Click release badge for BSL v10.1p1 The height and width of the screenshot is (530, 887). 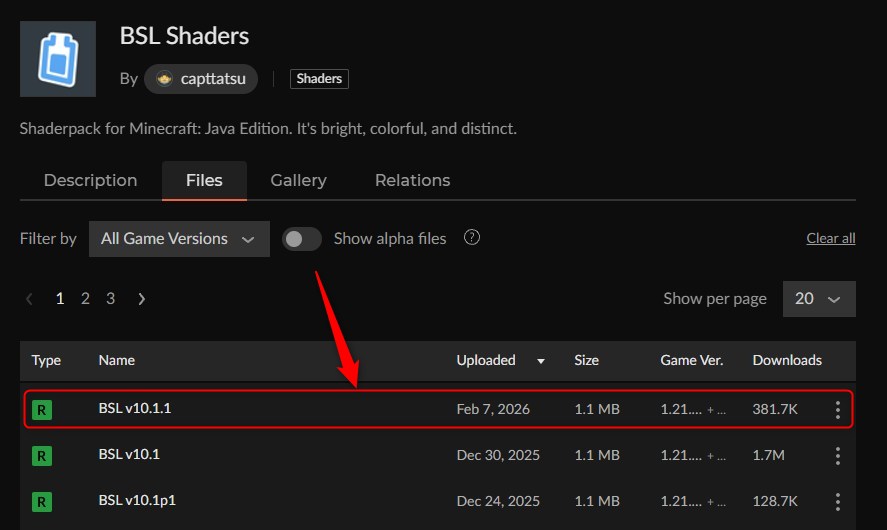pyautogui.click(x=42, y=502)
